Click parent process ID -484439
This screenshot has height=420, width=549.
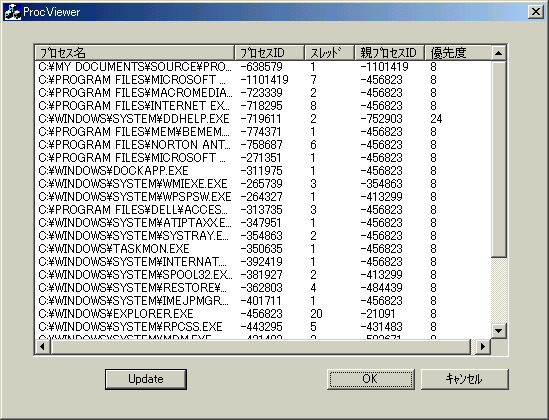(382, 288)
